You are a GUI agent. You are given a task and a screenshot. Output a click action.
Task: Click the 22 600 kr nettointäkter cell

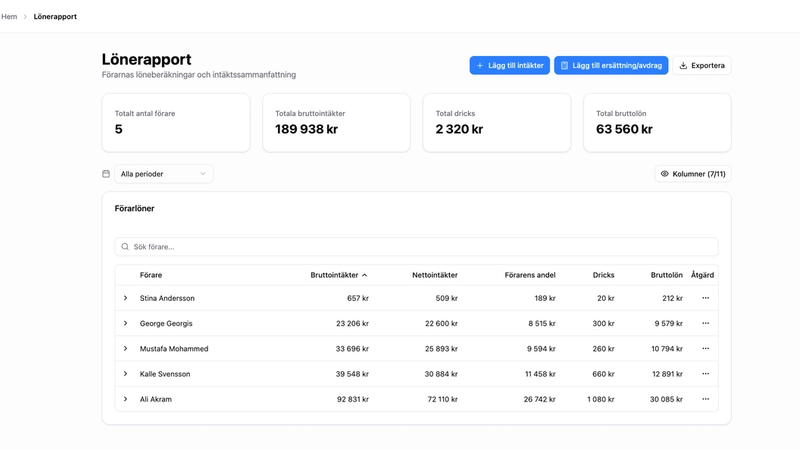click(x=441, y=323)
